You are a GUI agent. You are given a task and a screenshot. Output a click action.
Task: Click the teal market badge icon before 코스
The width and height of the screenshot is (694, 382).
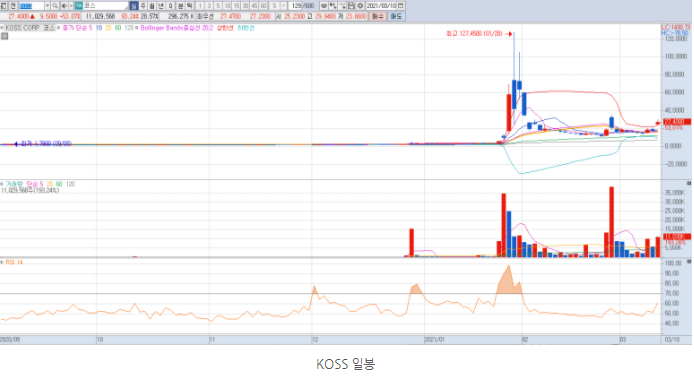[79, 6]
